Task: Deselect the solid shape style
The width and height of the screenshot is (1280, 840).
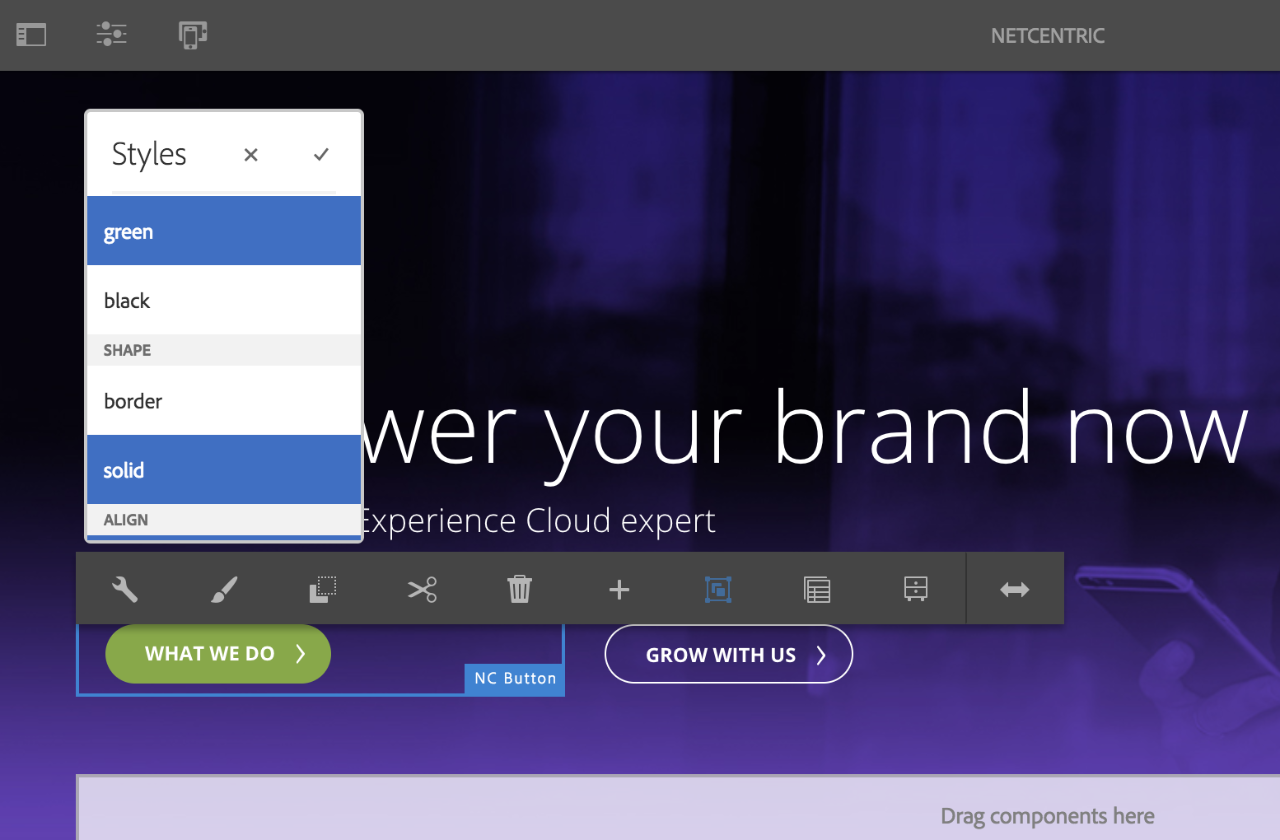Action: 224,470
